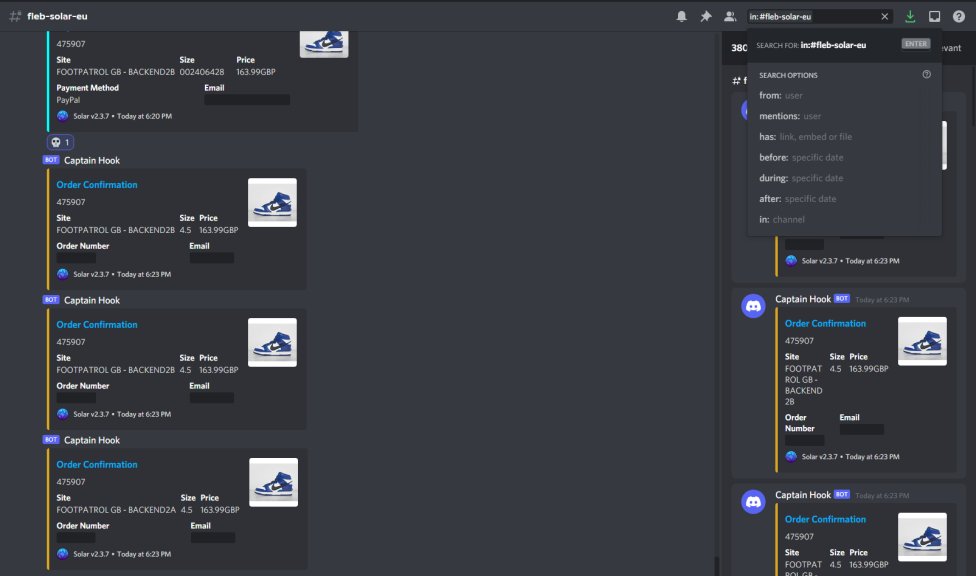The width and height of the screenshot is (976, 576).
Task: Open sneaker thumbnail in bottom search result
Action: 922,537
